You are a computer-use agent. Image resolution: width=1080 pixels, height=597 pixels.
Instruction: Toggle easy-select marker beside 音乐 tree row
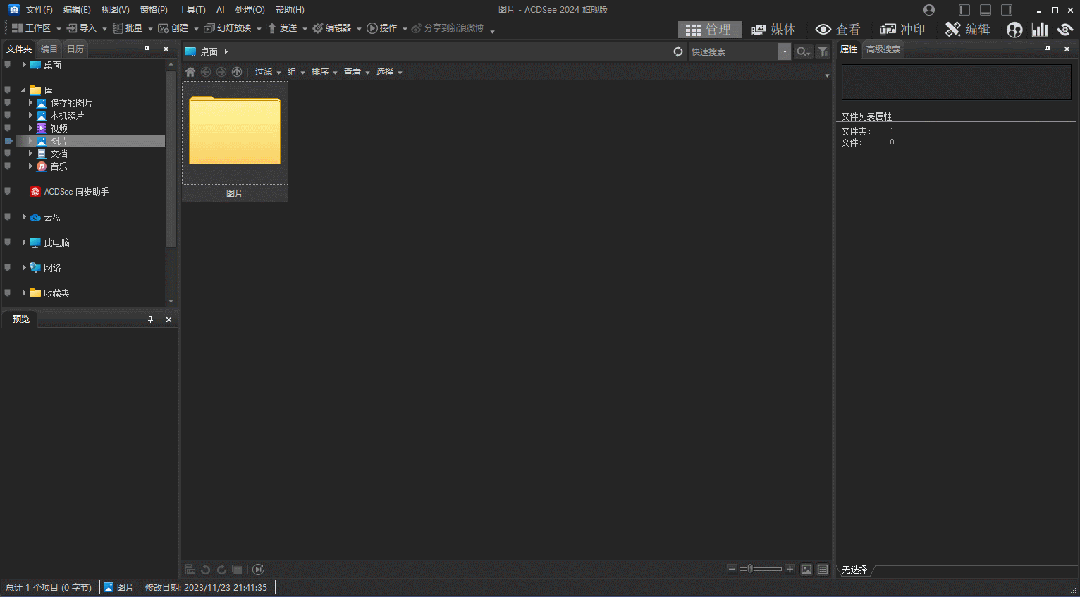[8, 166]
